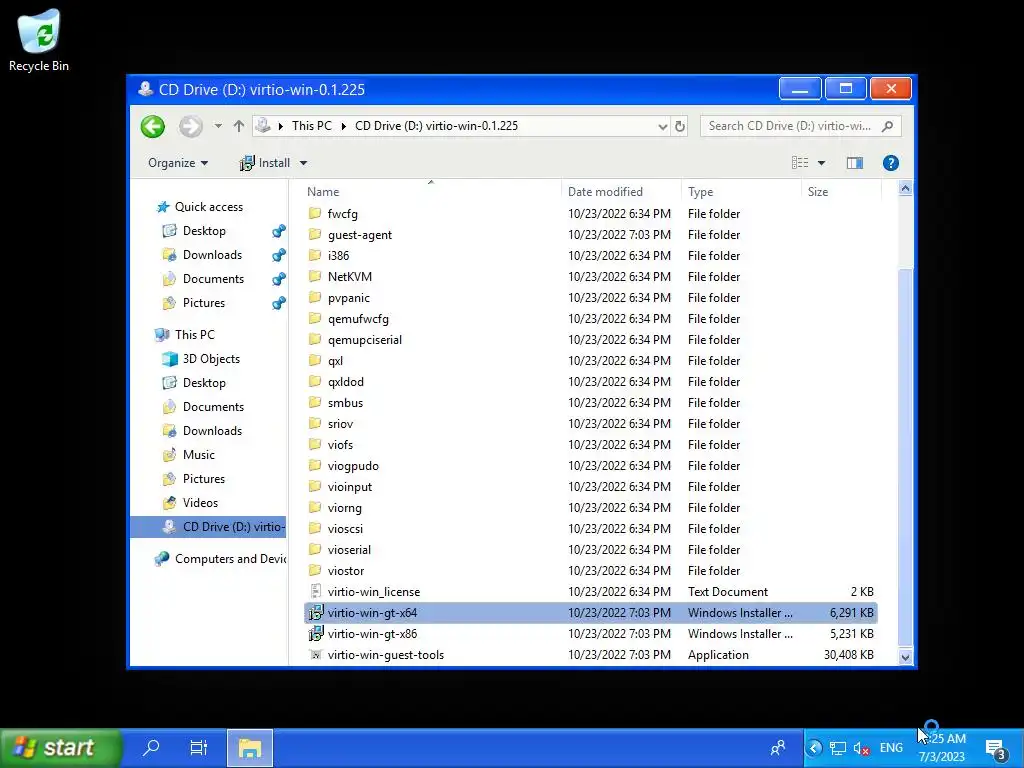Open notification center with 3 notifications

click(x=997, y=749)
